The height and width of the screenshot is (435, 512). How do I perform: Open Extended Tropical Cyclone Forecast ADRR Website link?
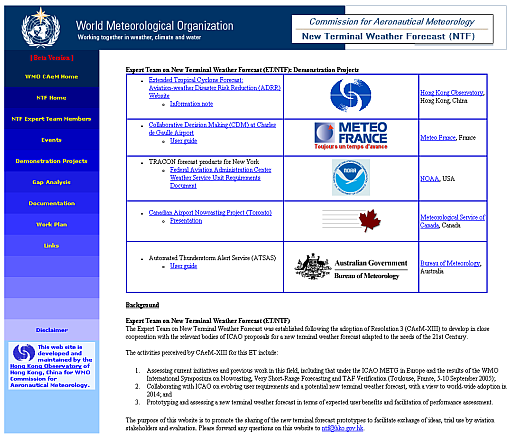[x=215, y=88]
